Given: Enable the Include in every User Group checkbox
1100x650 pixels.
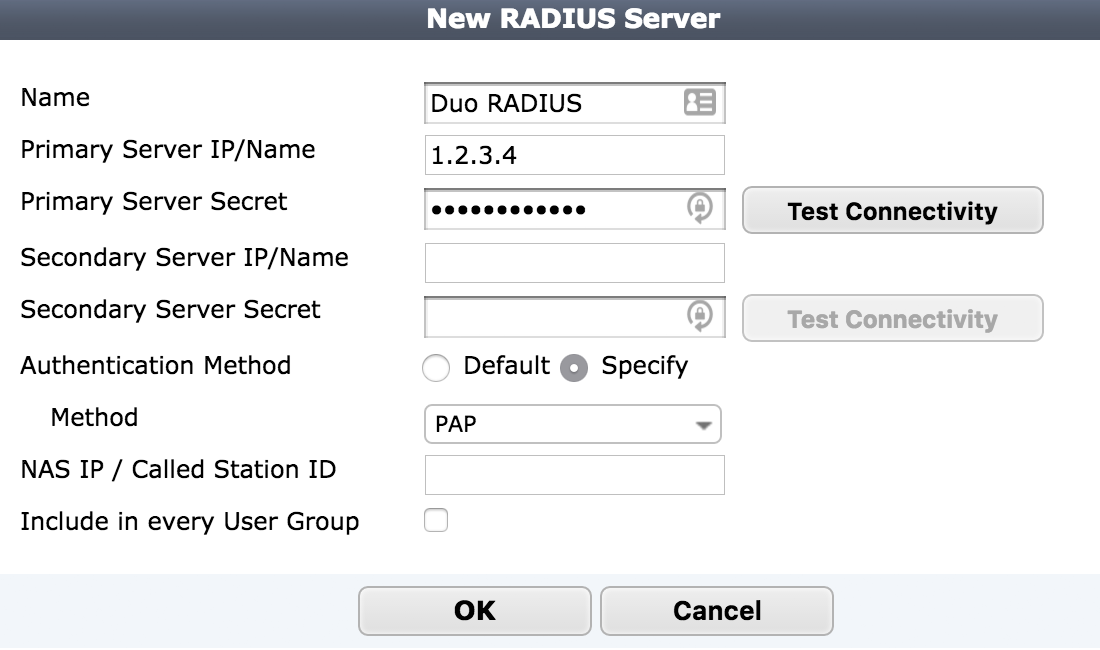Looking at the screenshot, I should [x=436, y=521].
